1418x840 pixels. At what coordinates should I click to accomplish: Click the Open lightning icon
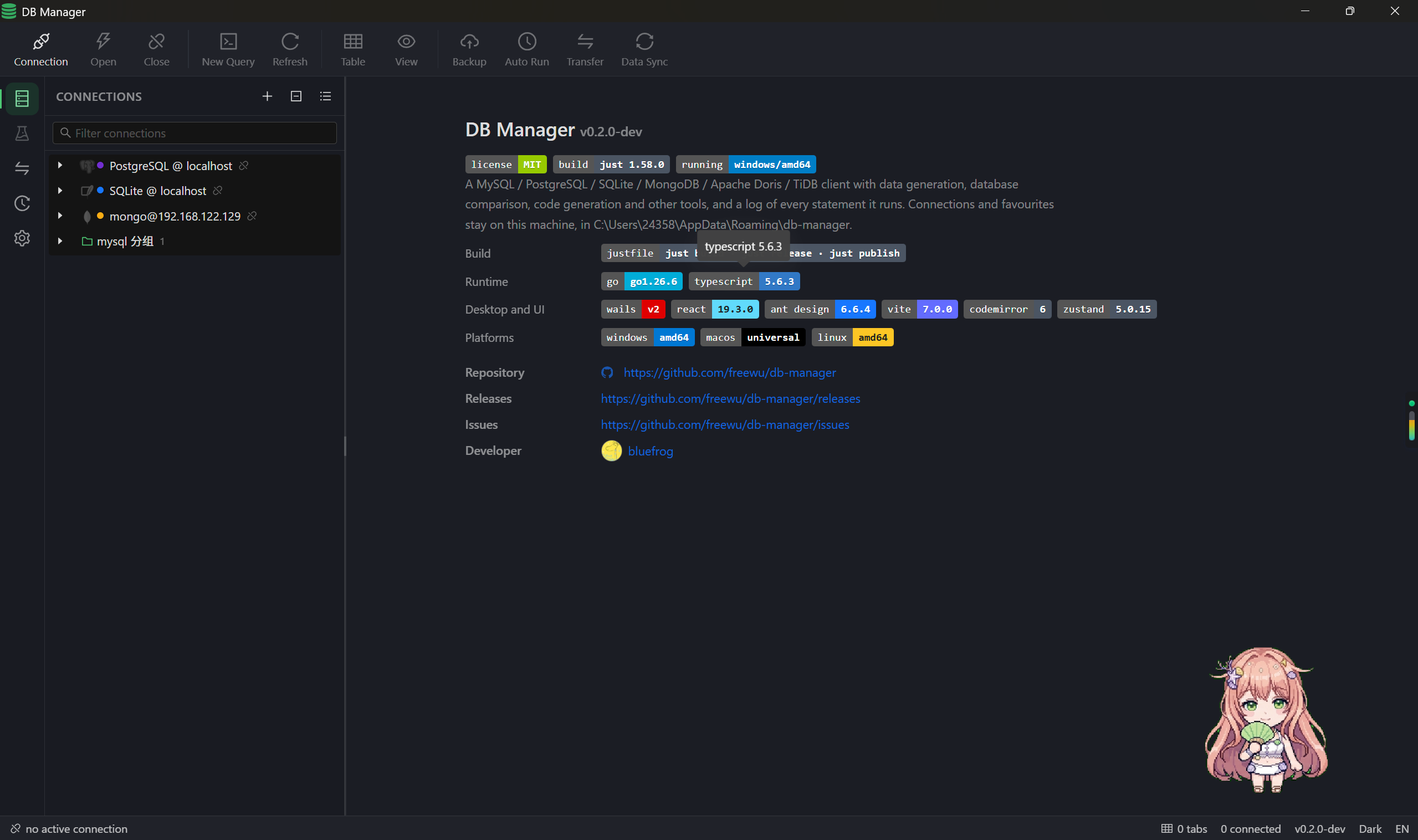pos(103,49)
